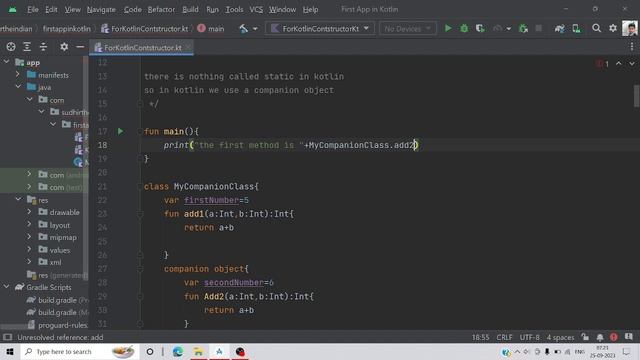Screen dimensions: 640x360
Task: Run the app with green play button
Action: pos(448,28)
